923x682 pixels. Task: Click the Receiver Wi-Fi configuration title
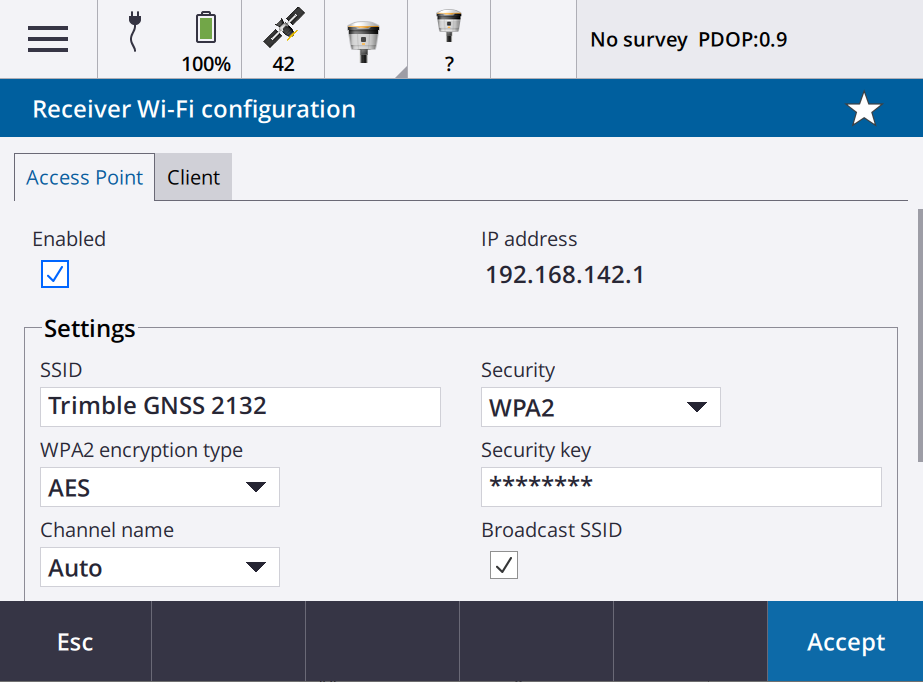[x=194, y=109]
